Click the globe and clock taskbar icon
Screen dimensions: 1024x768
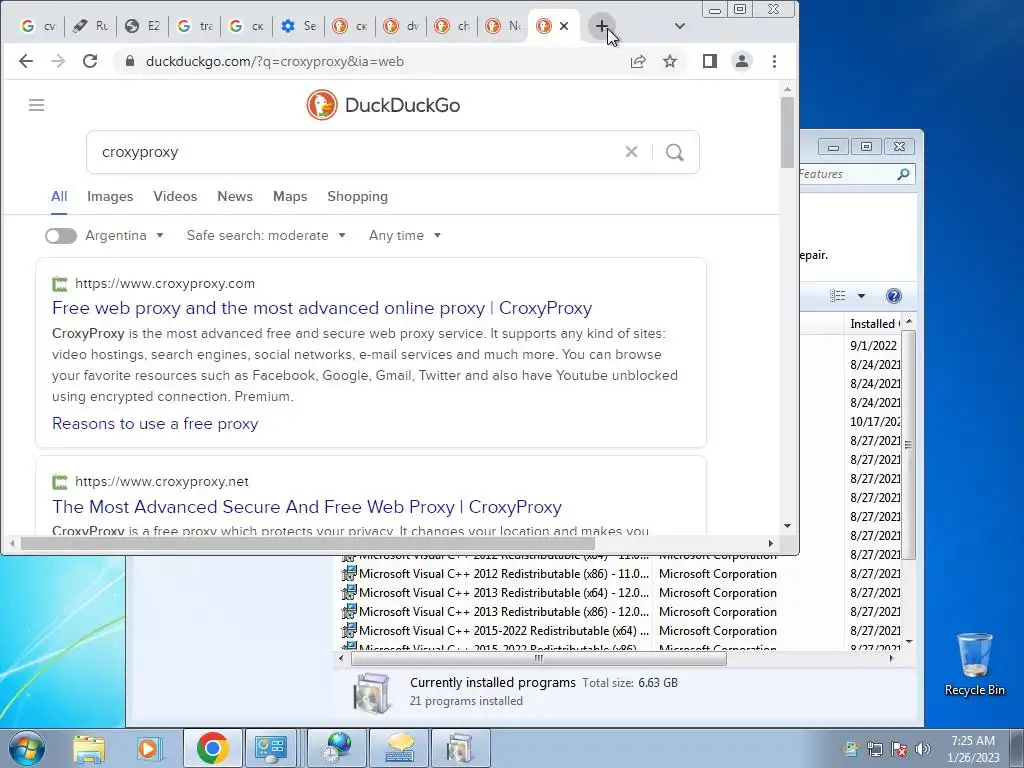point(336,748)
